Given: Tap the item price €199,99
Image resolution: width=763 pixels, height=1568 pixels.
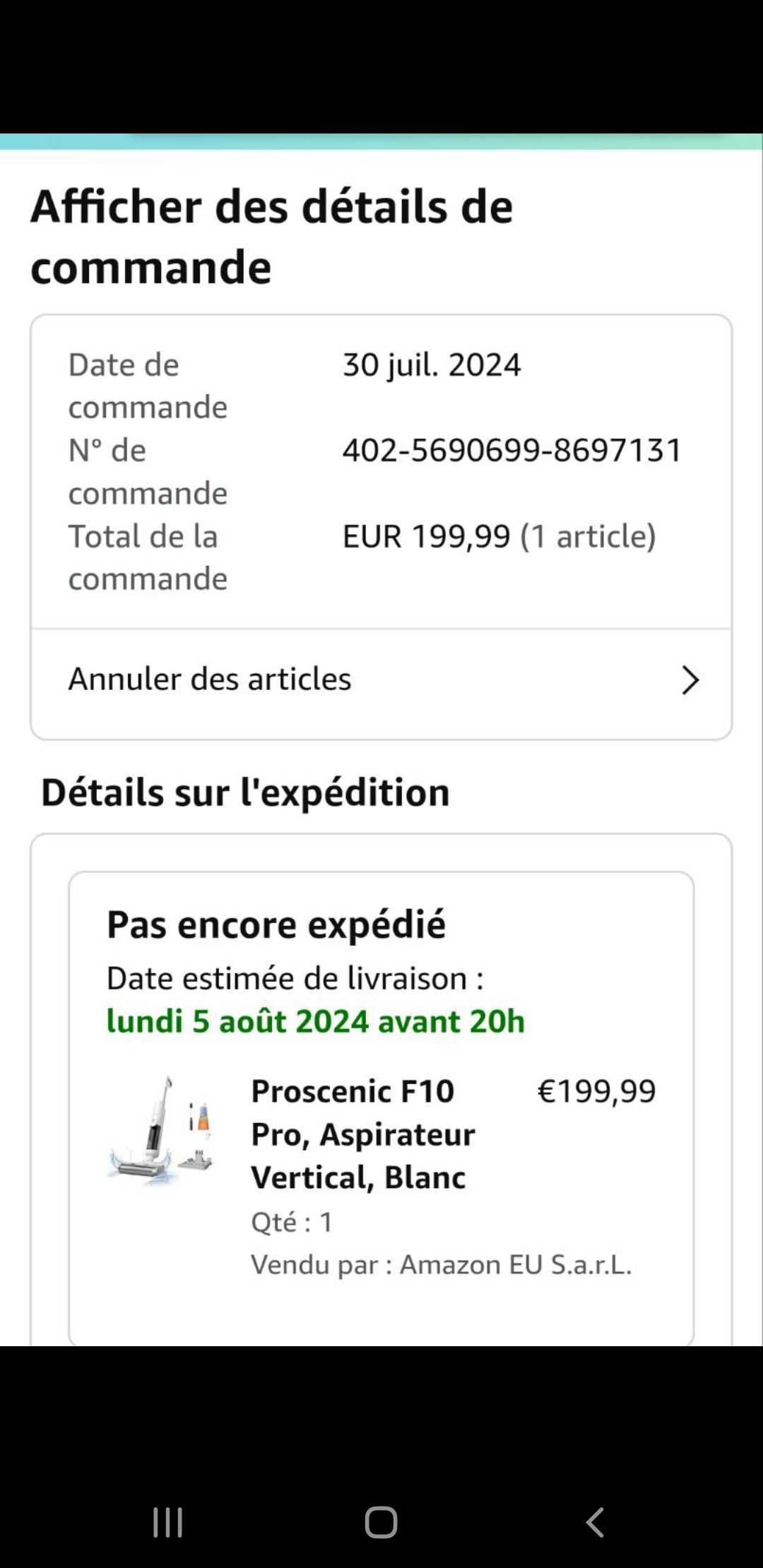Looking at the screenshot, I should click(597, 1091).
